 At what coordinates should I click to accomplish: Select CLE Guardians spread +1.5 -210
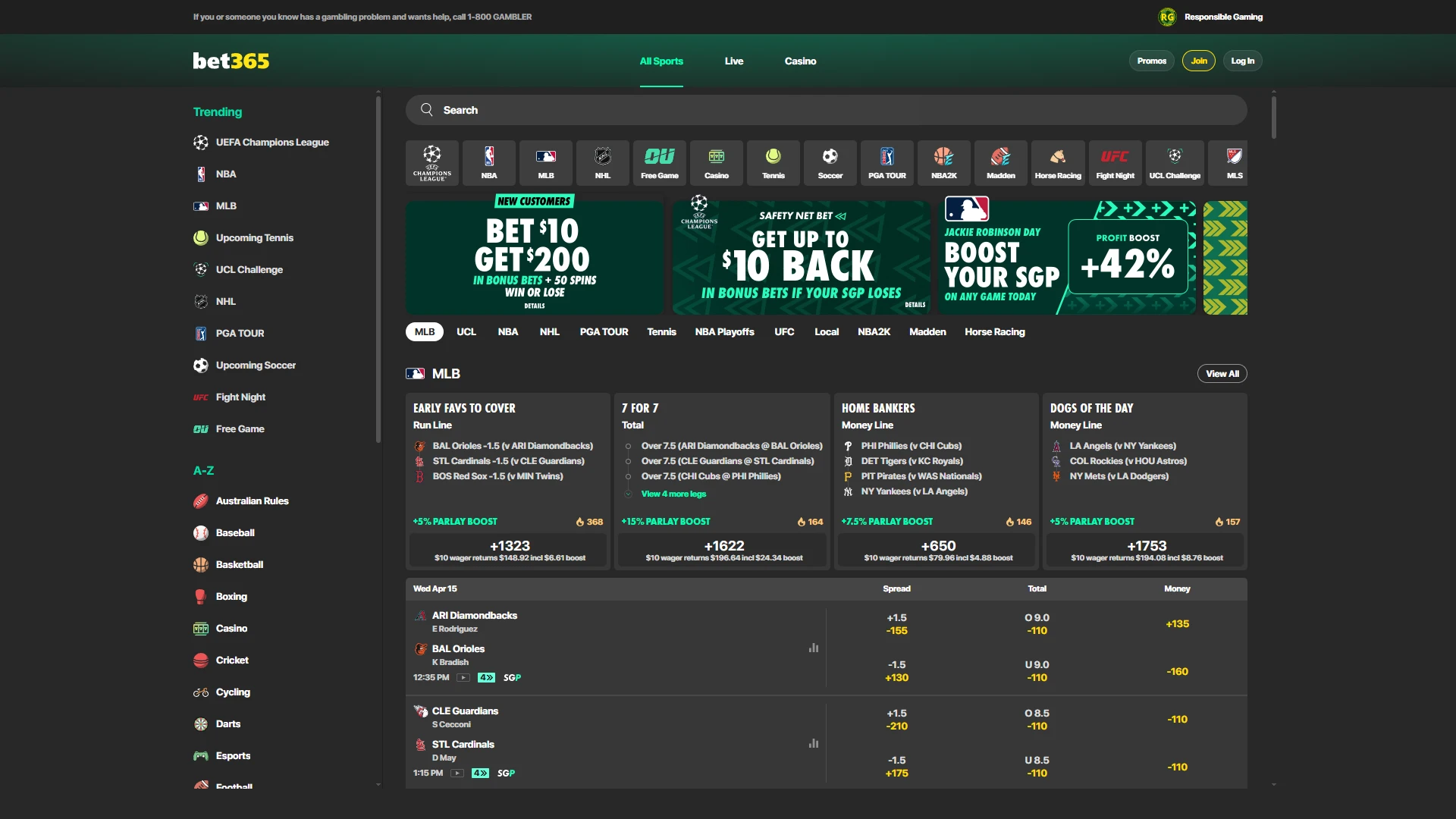pos(897,720)
